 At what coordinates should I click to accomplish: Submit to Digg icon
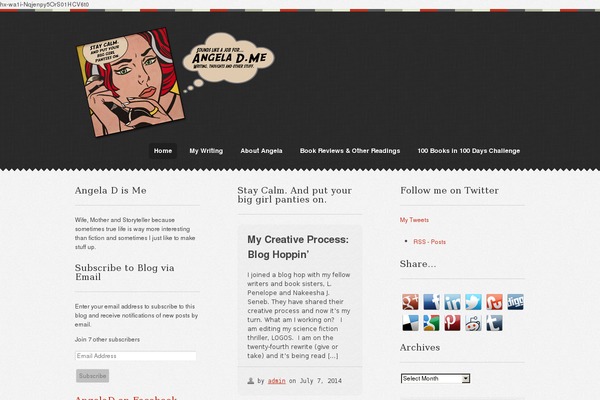tap(515, 302)
